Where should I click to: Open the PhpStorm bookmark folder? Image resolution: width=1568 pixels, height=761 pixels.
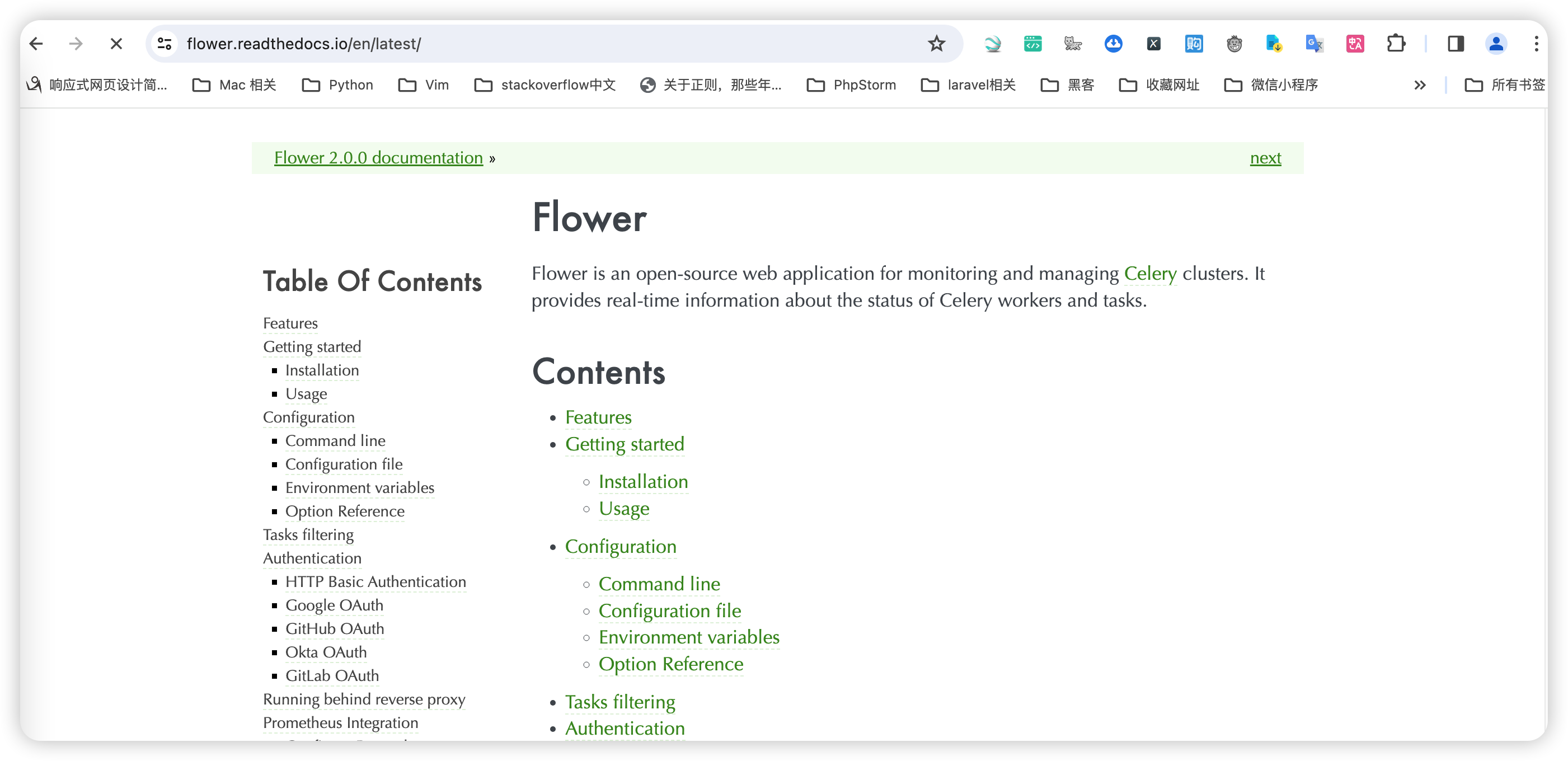(x=852, y=85)
